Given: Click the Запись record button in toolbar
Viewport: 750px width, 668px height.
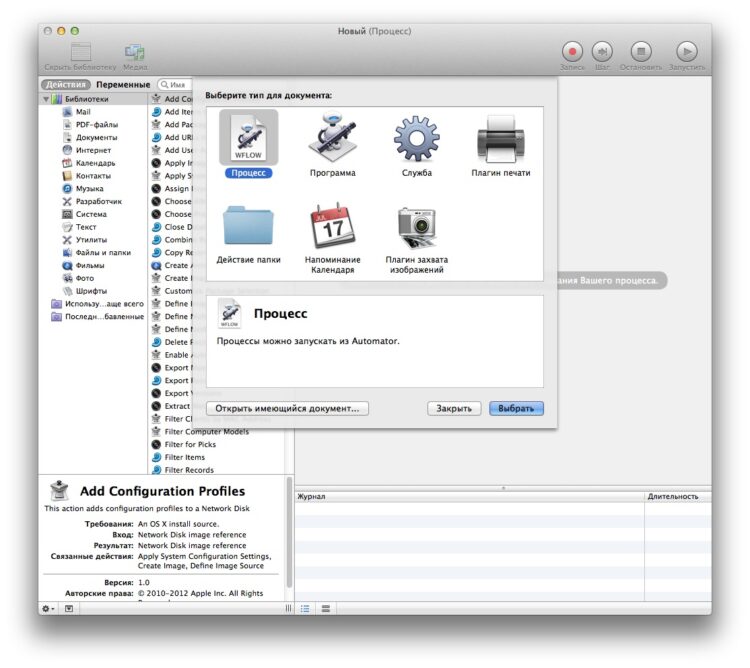Looking at the screenshot, I should tap(573, 51).
